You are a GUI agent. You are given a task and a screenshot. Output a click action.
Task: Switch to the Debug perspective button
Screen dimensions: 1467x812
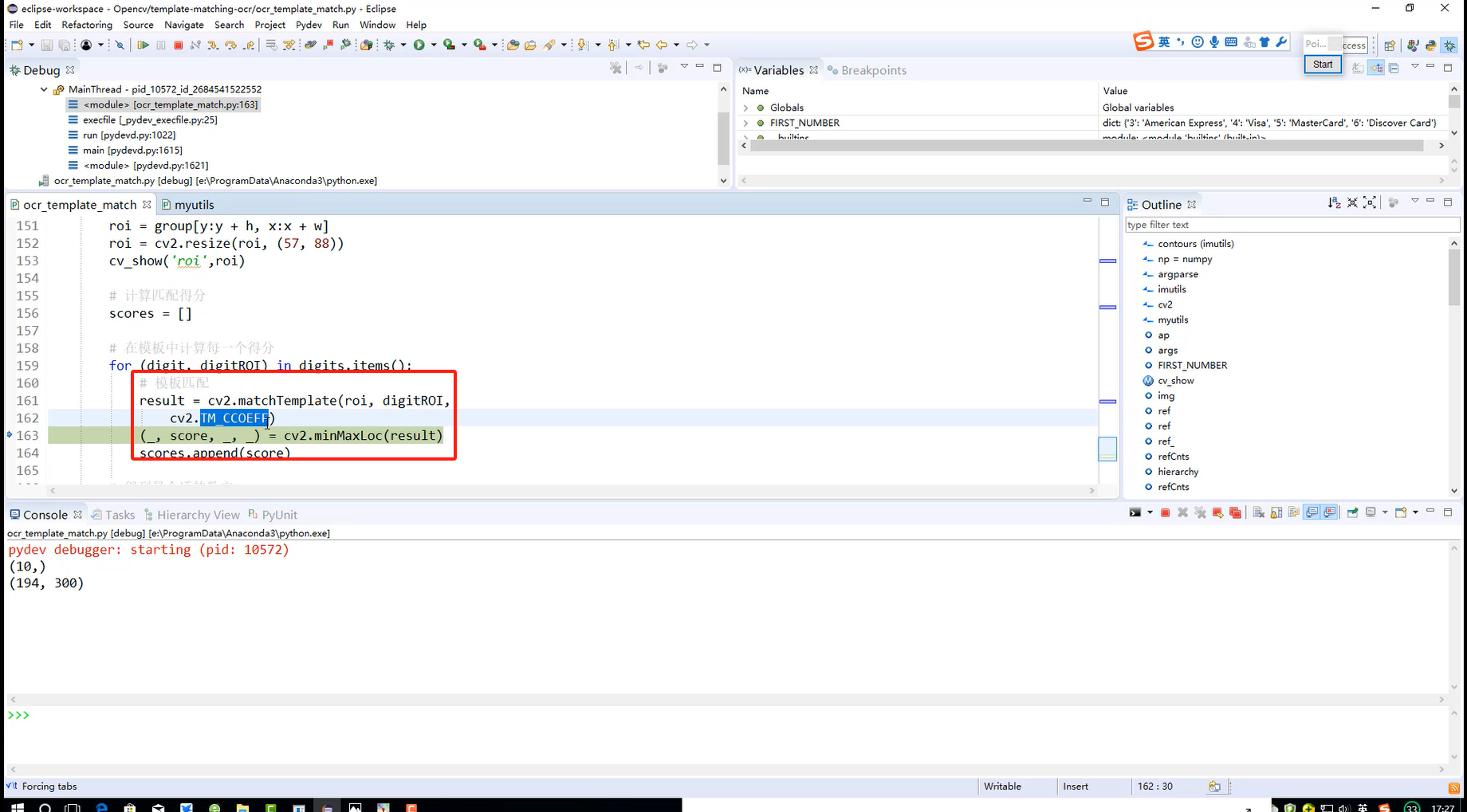pos(1449,45)
